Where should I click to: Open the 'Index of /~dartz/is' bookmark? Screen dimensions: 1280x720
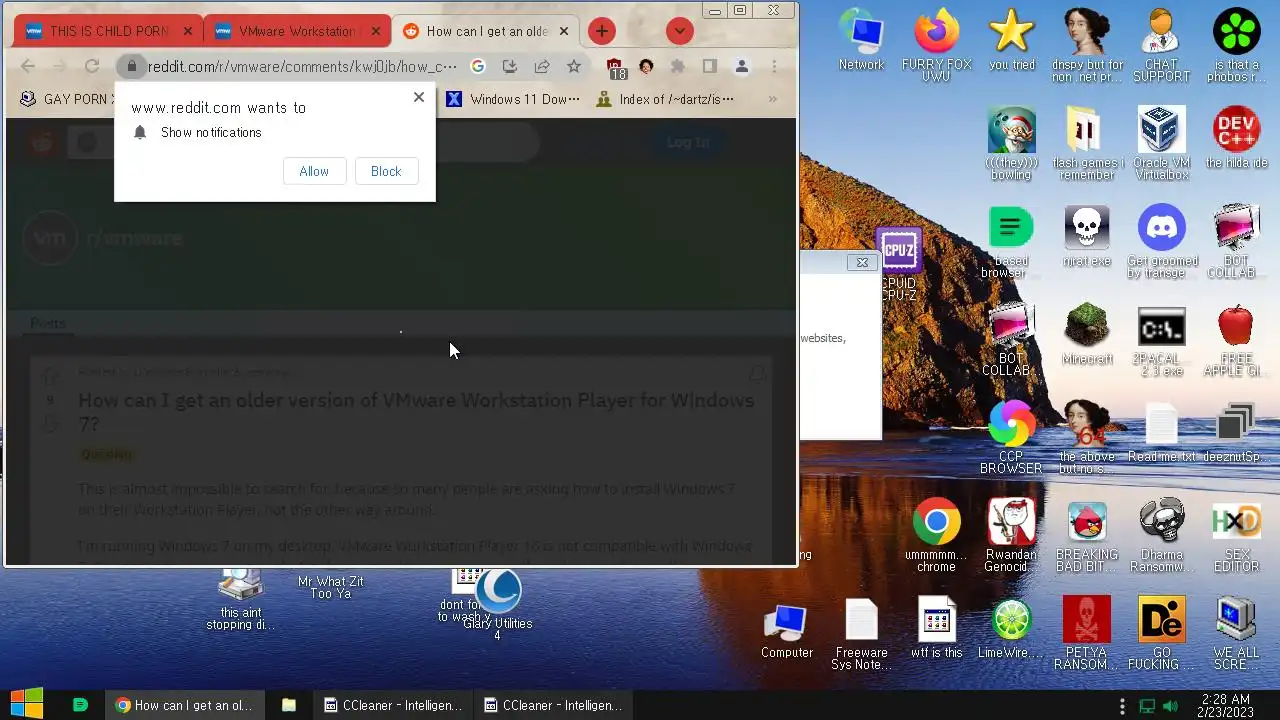[x=665, y=99]
